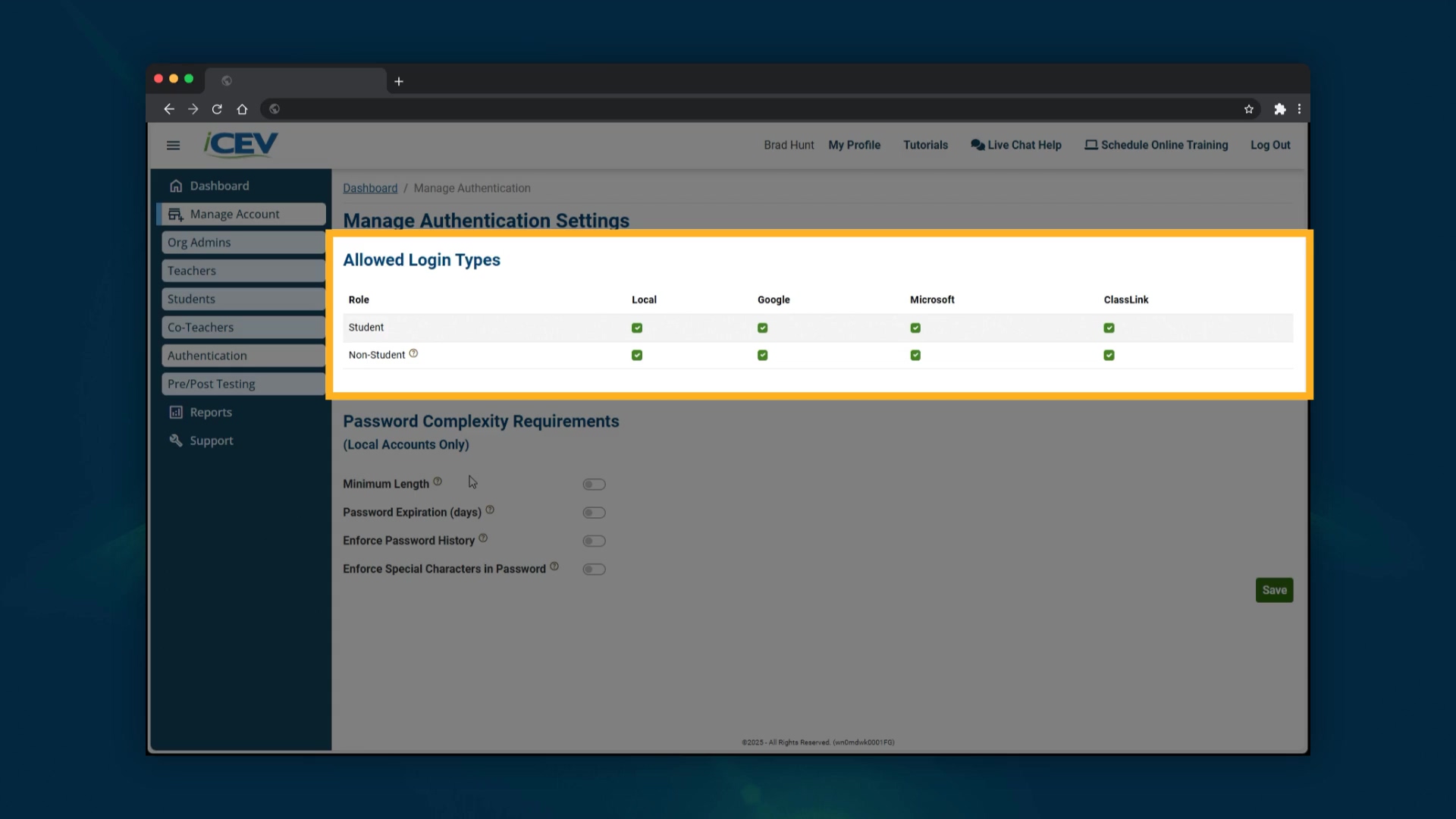This screenshot has width=1456, height=819.
Task: Click the hamburger menu icon
Action: coord(173,146)
